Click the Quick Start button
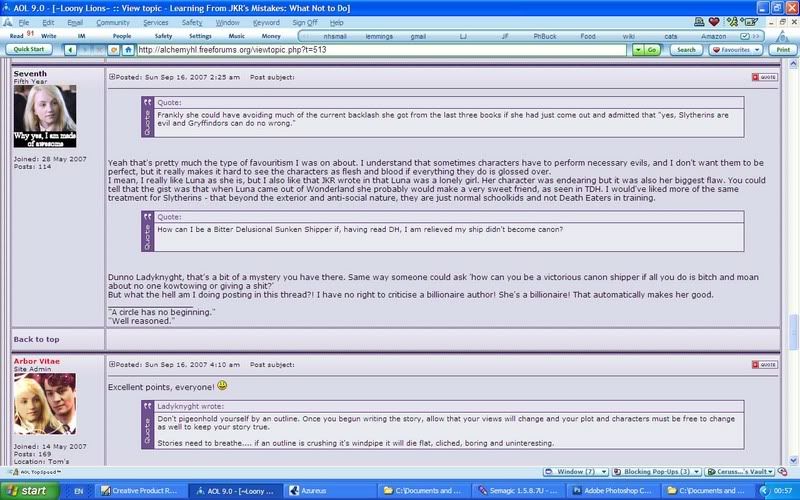This screenshot has height=500, width=800. pos(28,49)
